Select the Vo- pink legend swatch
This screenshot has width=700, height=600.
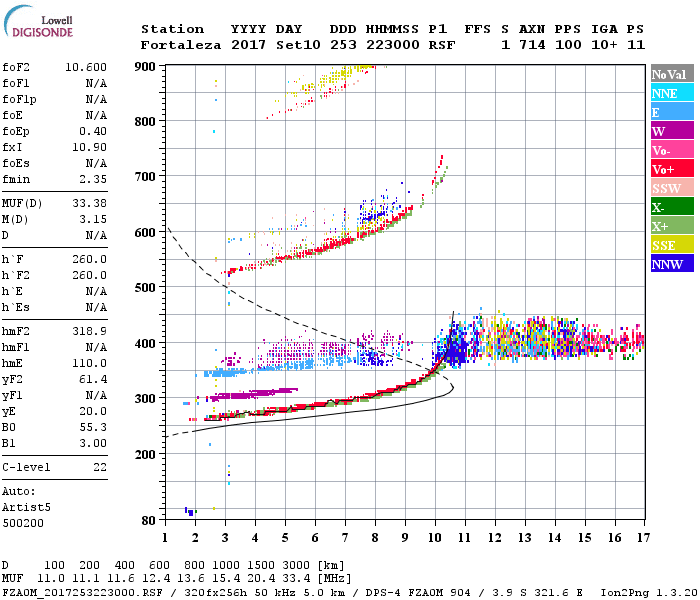[672, 150]
